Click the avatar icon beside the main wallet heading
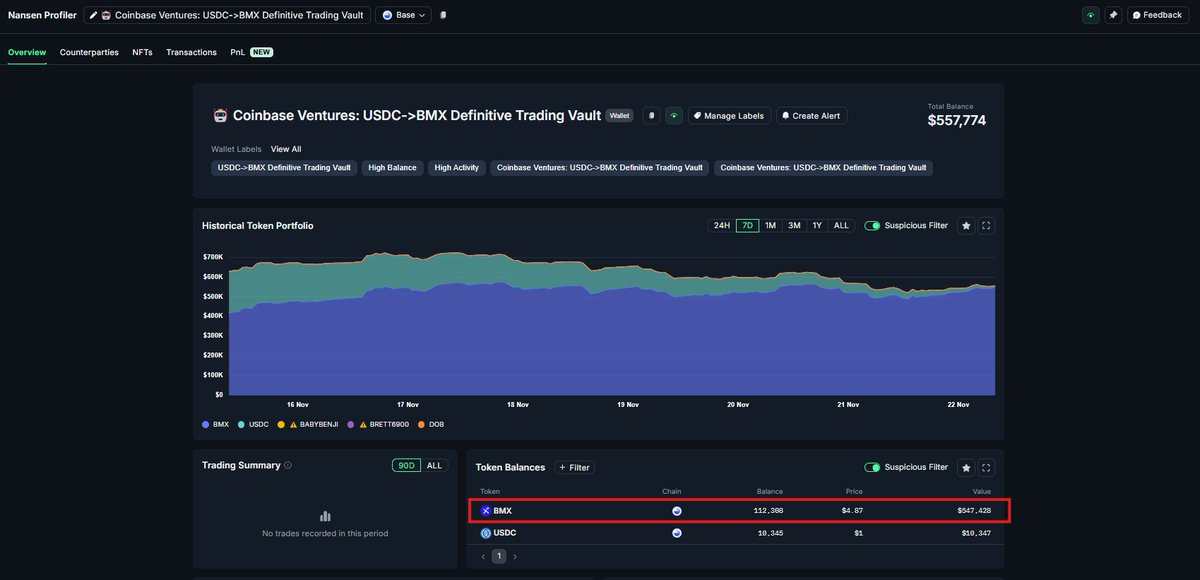This screenshot has width=1200, height=580. pyautogui.click(x=220, y=115)
